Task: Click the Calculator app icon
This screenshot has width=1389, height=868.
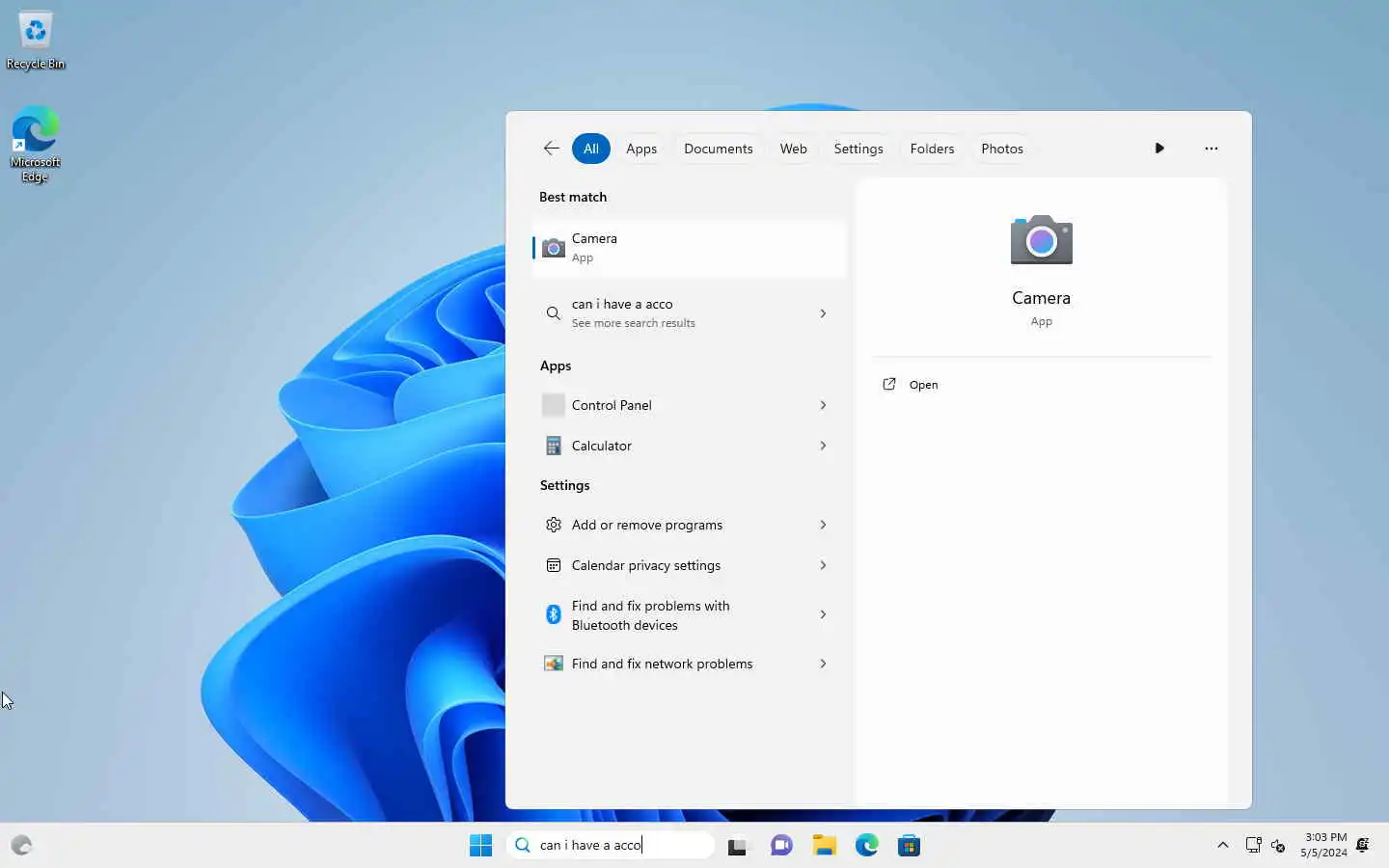Action: click(554, 446)
